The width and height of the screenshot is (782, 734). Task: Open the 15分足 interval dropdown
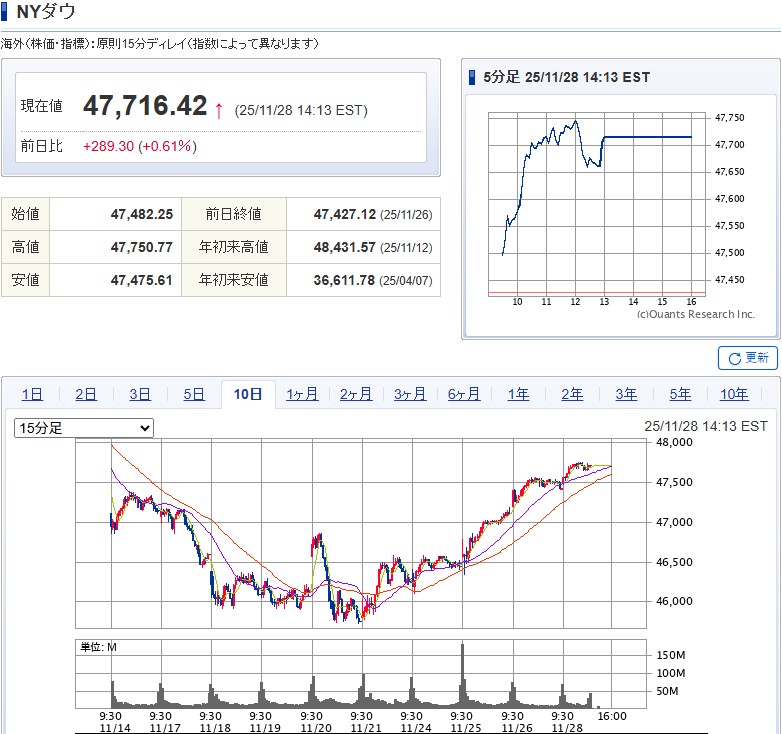[84, 428]
